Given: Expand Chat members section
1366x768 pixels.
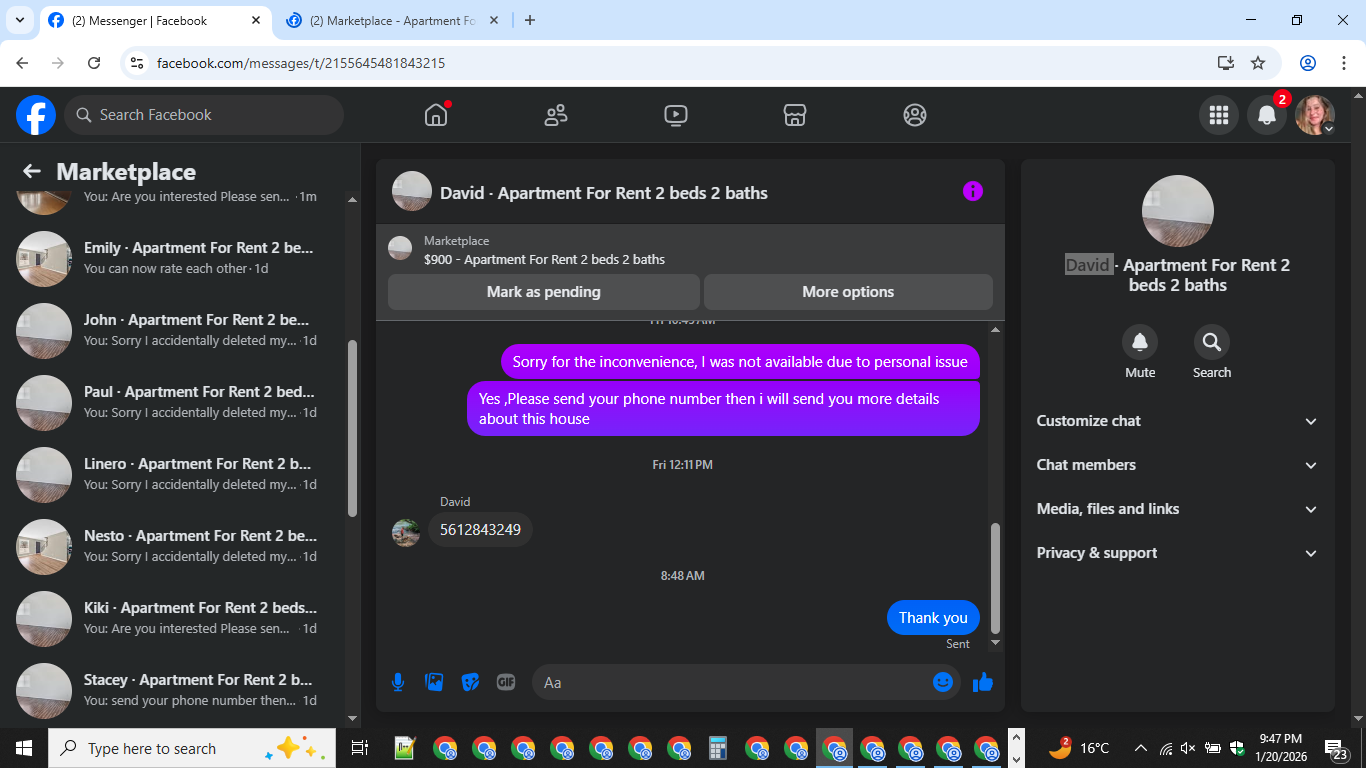Looking at the screenshot, I should [1178, 465].
